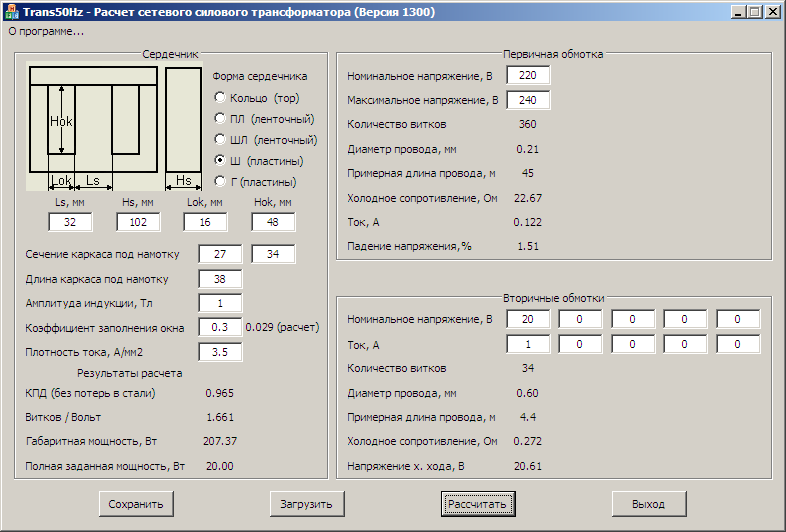Click the Trans50Hz app icon in title bar
Viewport: 786px width, 532px height.
pyautogui.click(x=11, y=12)
